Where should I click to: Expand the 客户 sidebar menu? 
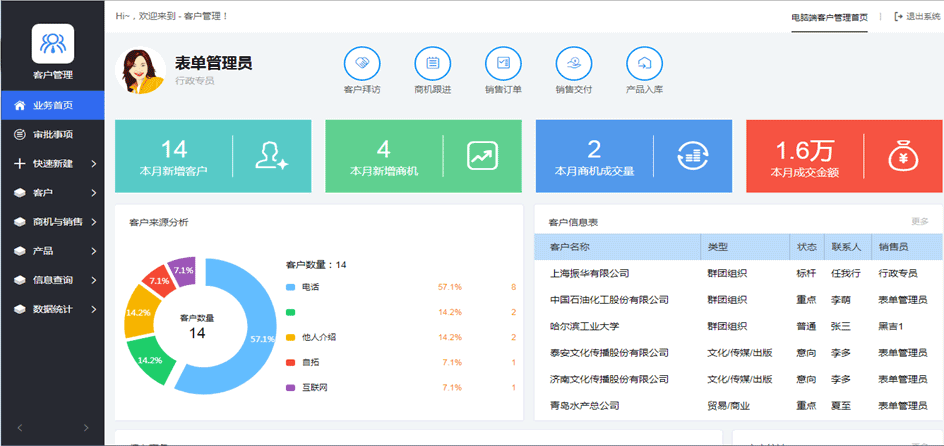52,192
